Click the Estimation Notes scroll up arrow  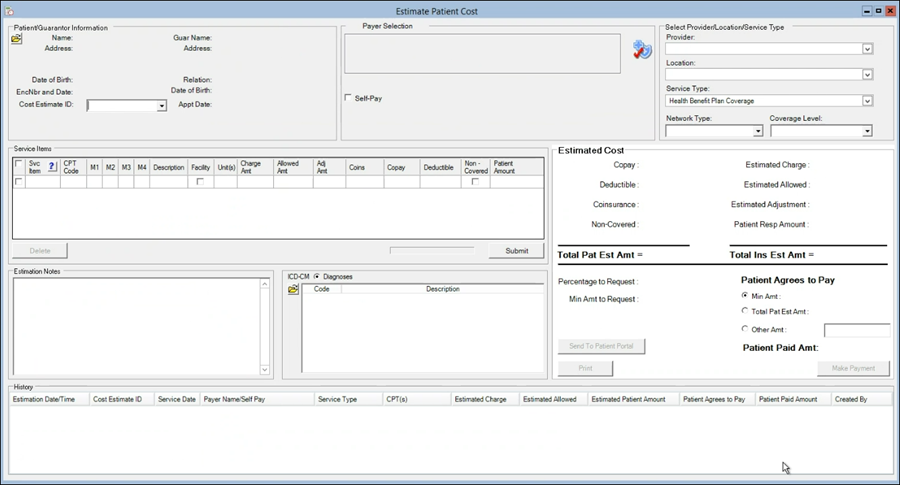pos(265,284)
